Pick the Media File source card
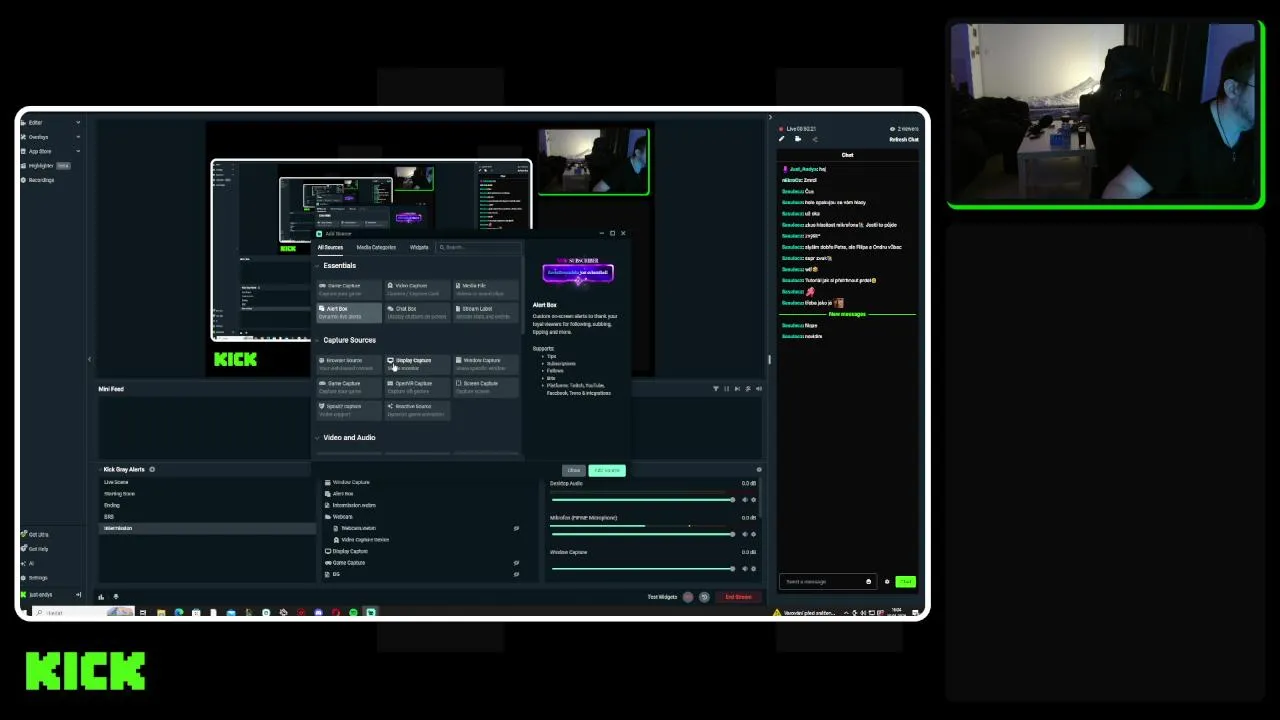The image size is (1280, 720). tap(486, 289)
